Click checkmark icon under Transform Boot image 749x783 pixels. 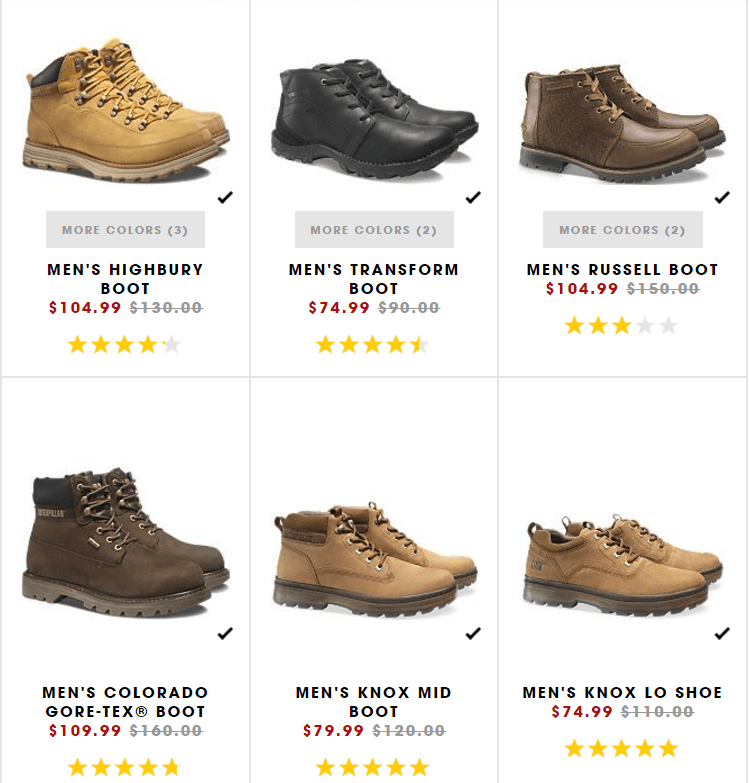click(x=473, y=198)
